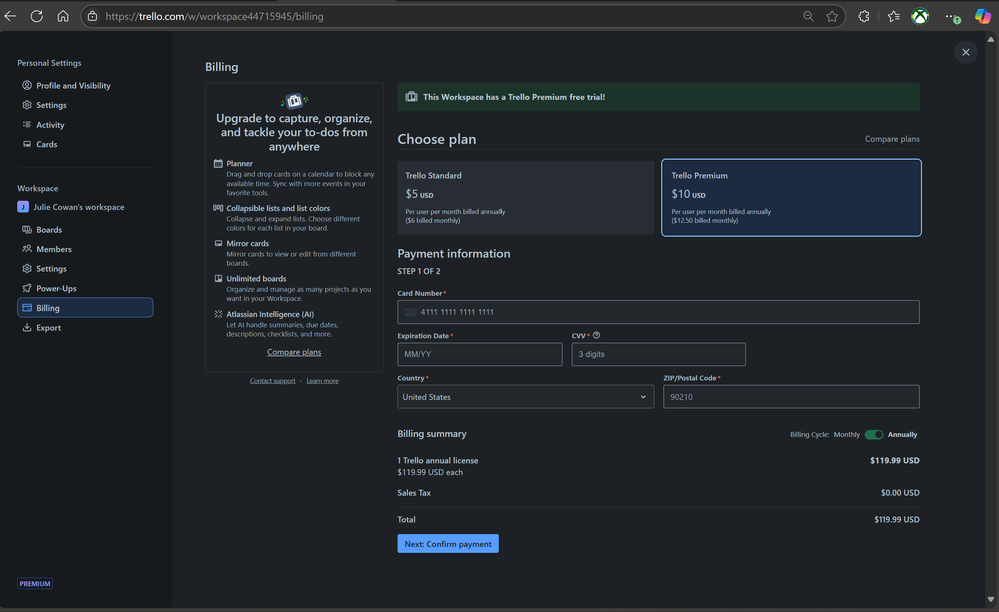The image size is (999, 612).
Task: Click the ZIP/Postal Code field
Action: tap(791, 397)
